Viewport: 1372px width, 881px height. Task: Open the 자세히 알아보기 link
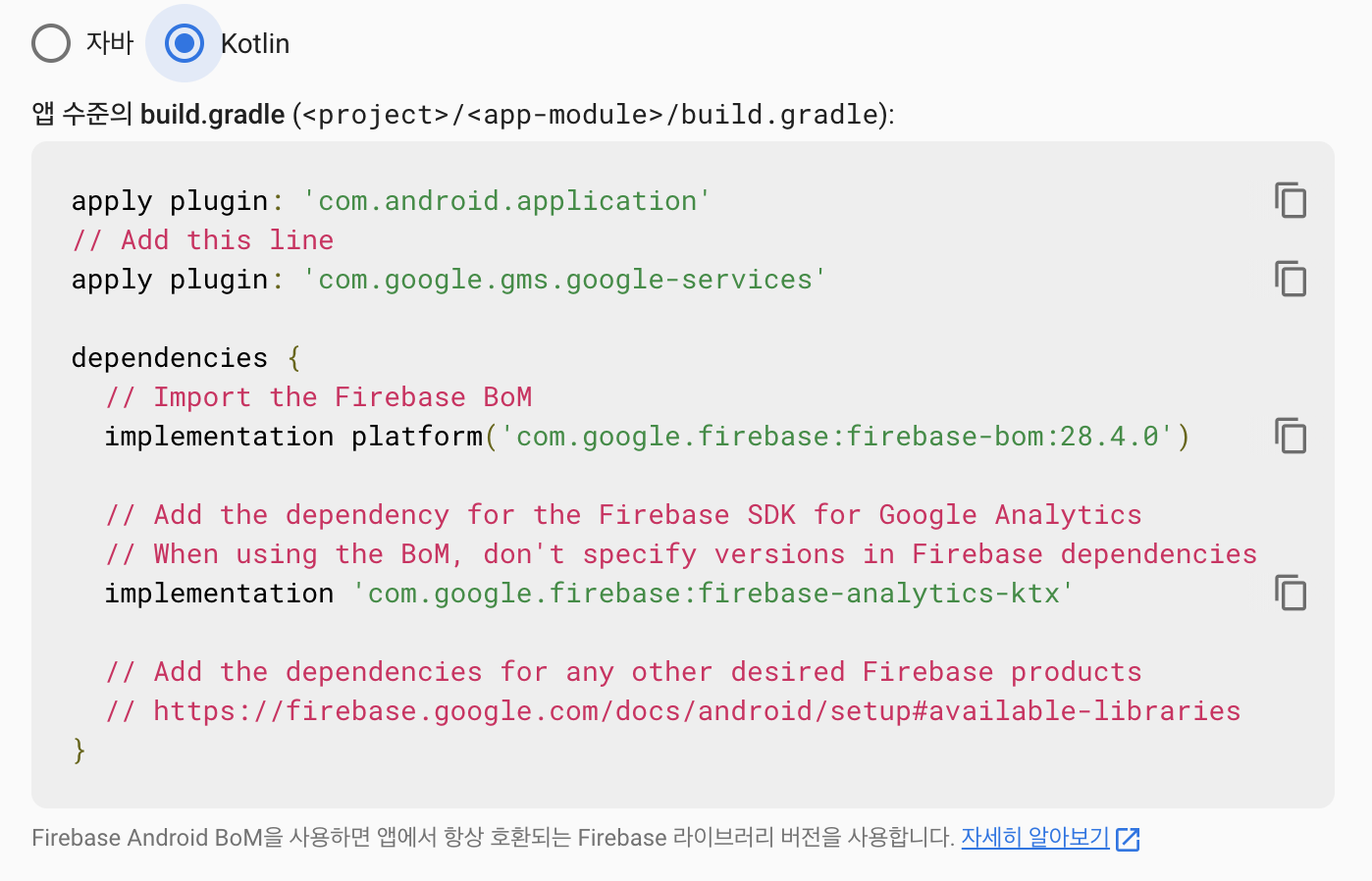click(x=1035, y=838)
